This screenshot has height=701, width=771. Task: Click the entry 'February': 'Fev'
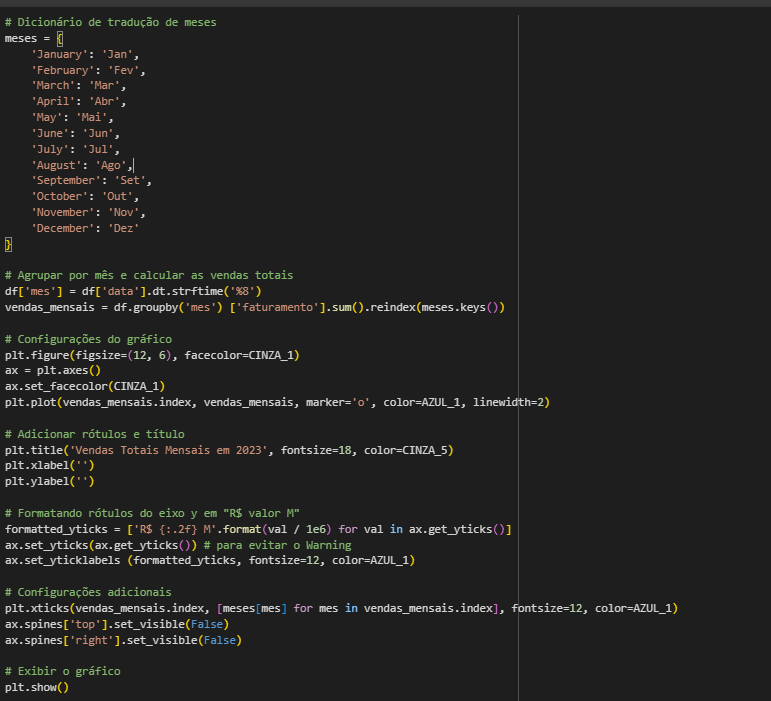point(89,70)
